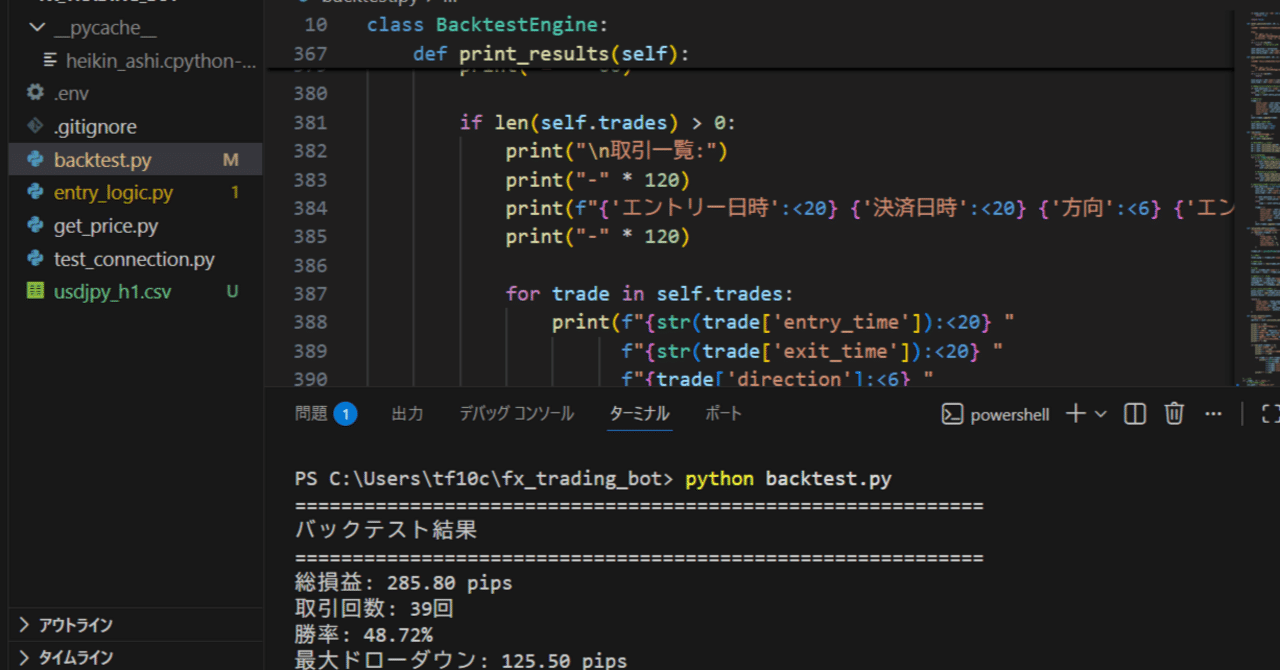Click the .gitignore file icon
Viewport: 1280px width, 670px height.
(35, 126)
